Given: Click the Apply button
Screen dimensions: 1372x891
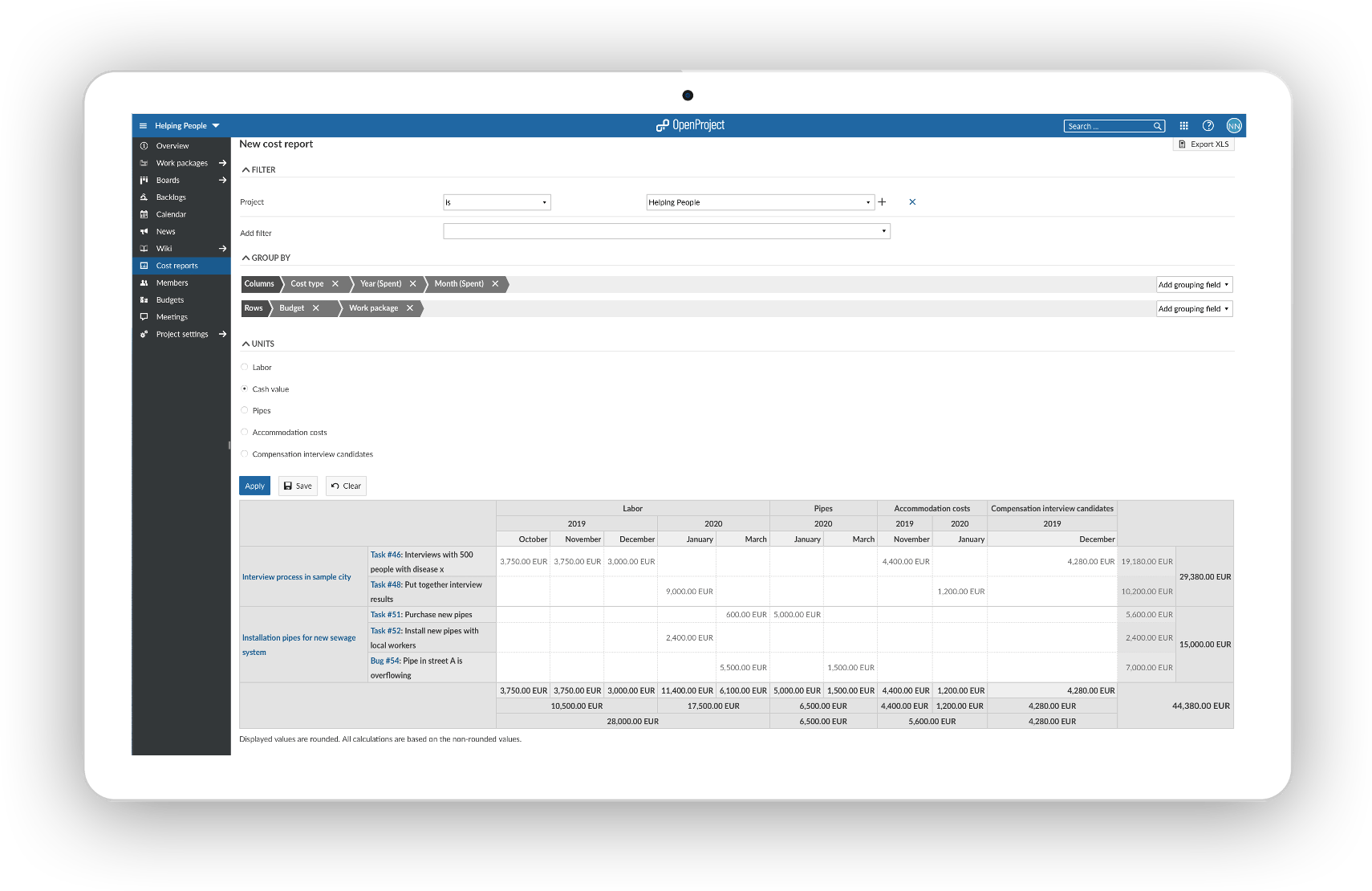Looking at the screenshot, I should pos(254,486).
